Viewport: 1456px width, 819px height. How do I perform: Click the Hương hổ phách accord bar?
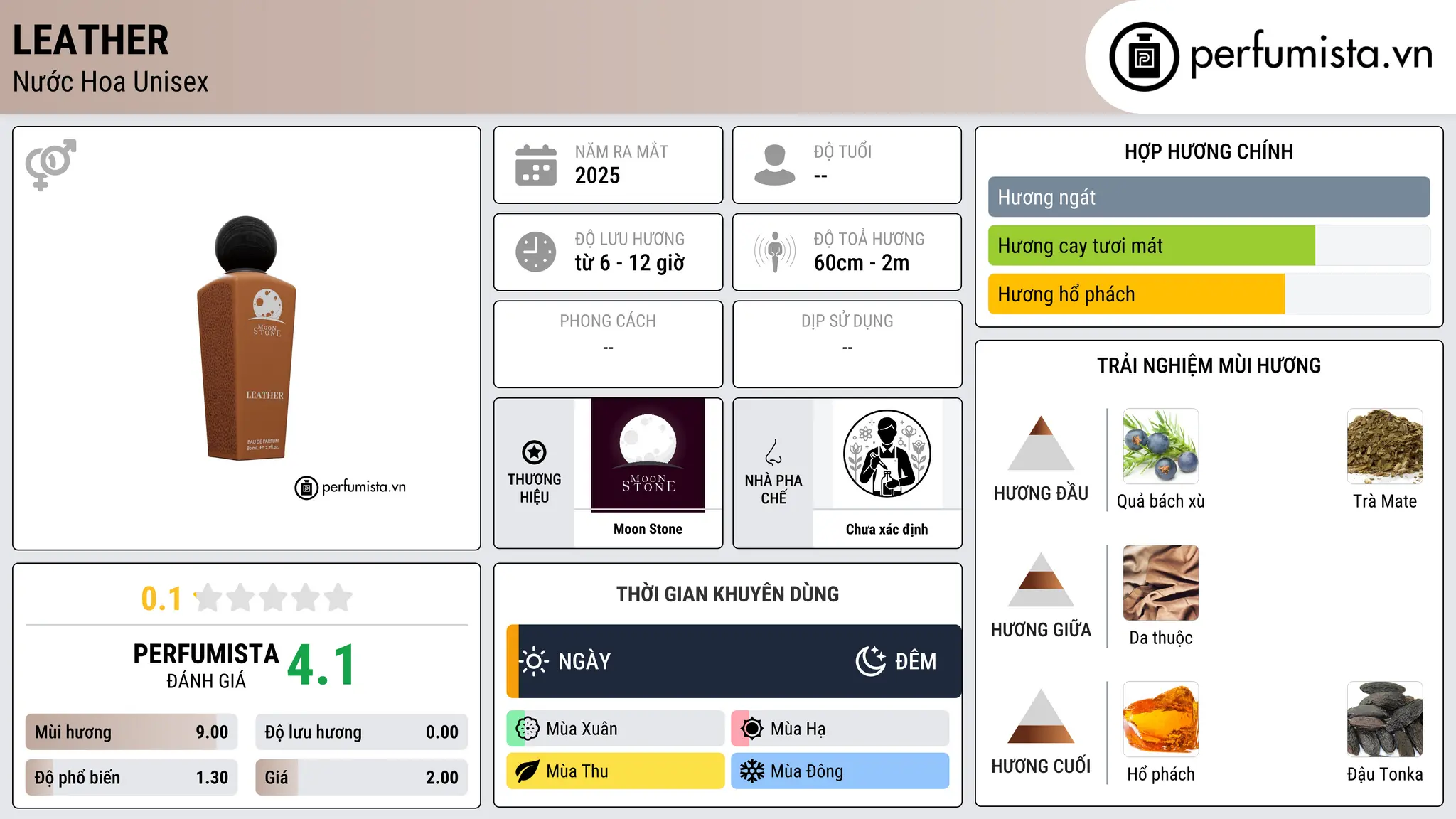1209,294
